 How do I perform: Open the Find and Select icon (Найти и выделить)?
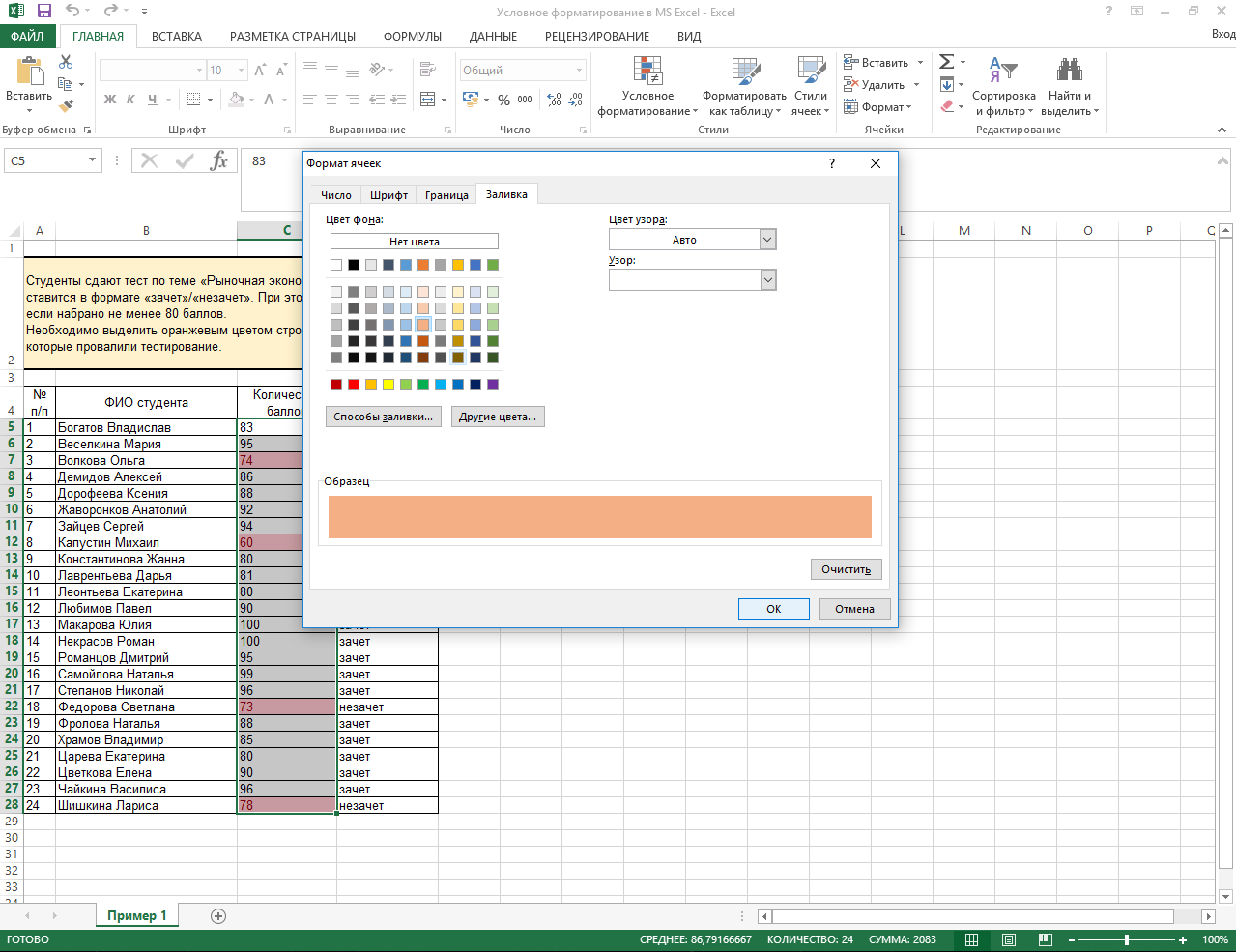(1069, 71)
